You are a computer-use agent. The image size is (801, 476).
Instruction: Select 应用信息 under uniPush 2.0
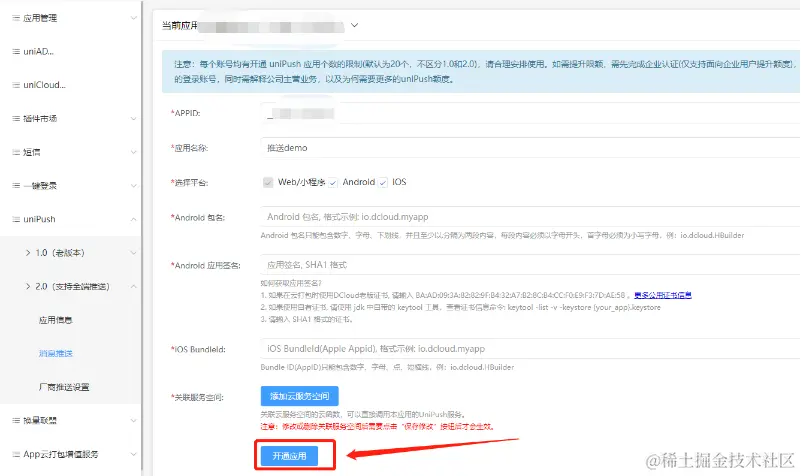pyautogui.click(x=55, y=320)
